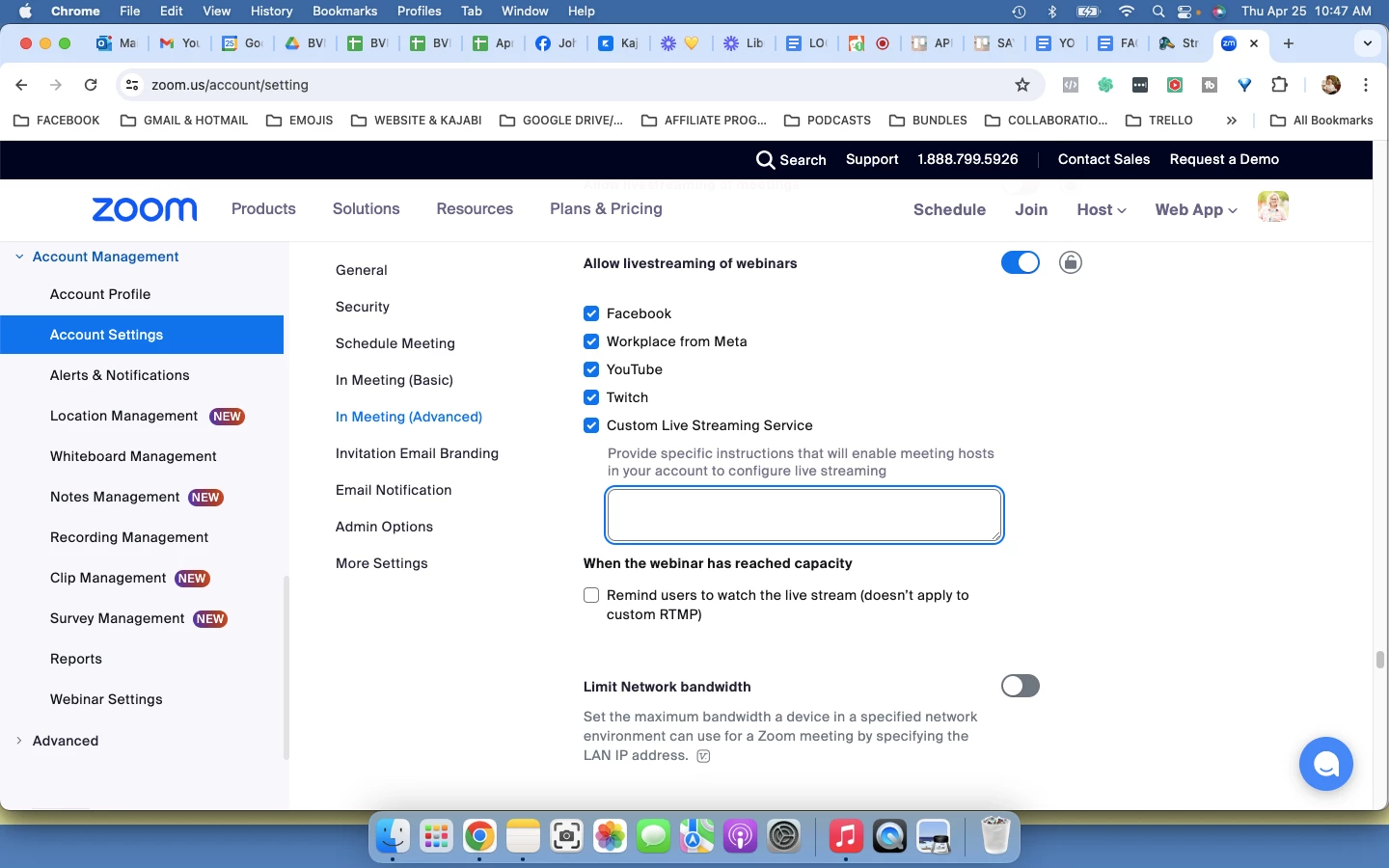The height and width of the screenshot is (868, 1389).
Task: Open Notes app in the Dock
Action: 523,835
